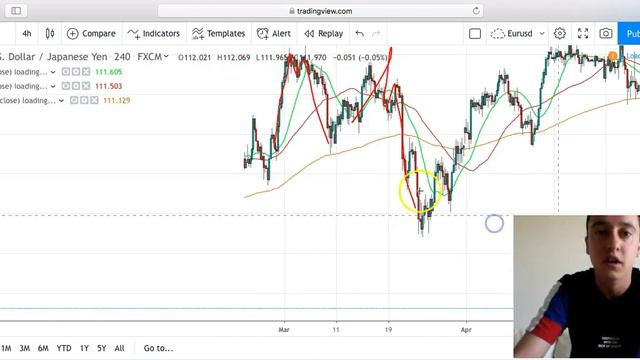Hide the 111.129 indicator line
The height and width of the screenshot is (360, 640).
73,100
